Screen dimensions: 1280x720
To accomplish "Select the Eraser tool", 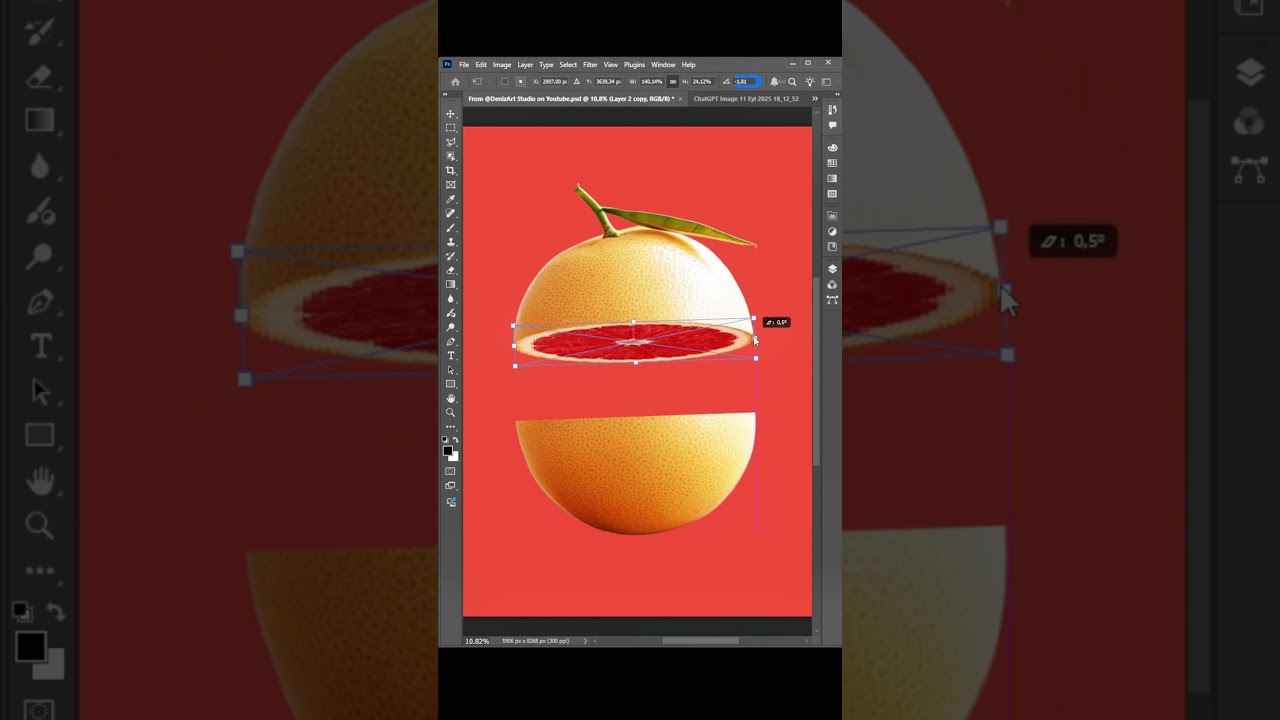I will [x=450, y=270].
